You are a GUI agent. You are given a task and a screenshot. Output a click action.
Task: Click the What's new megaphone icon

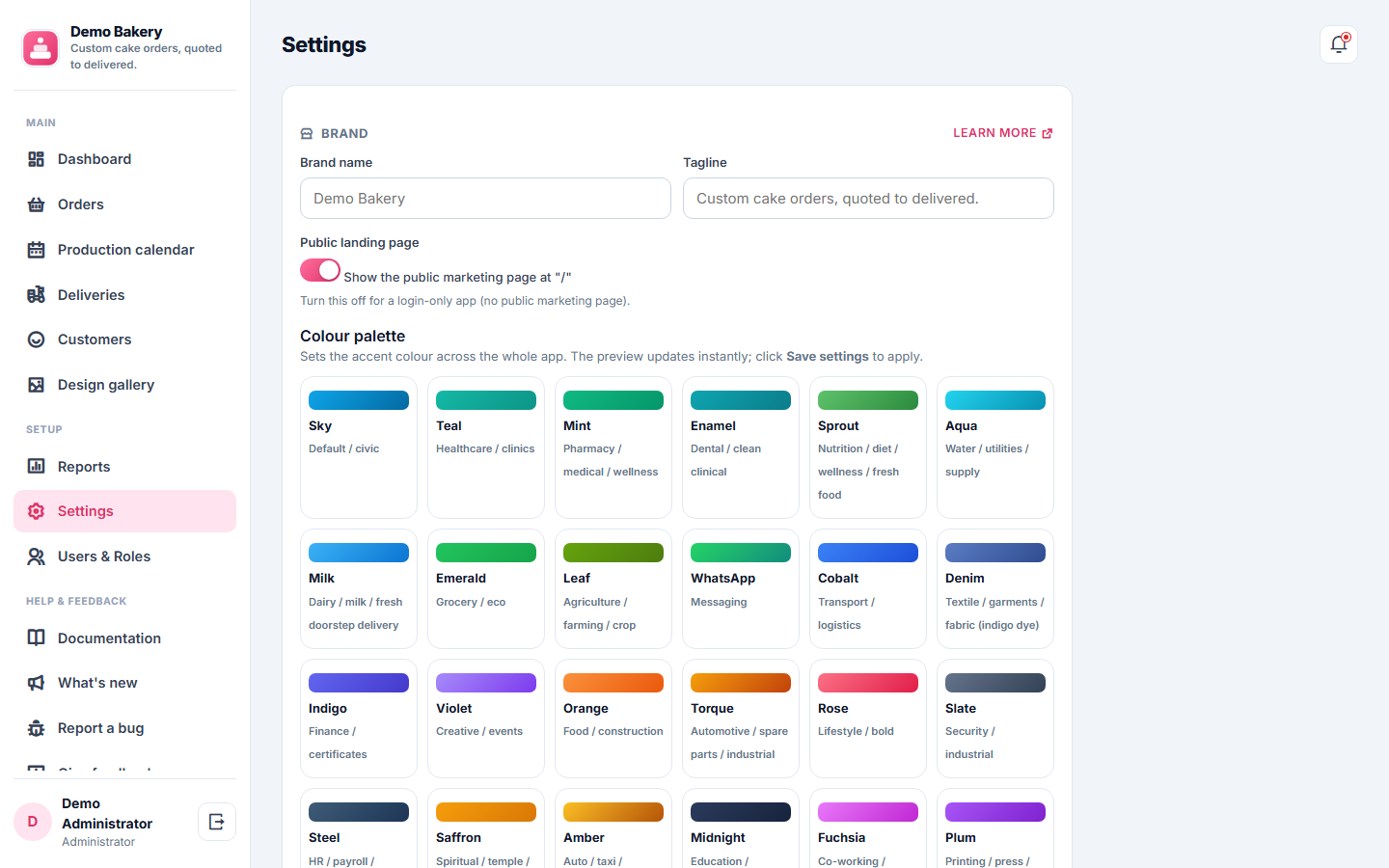(x=36, y=683)
